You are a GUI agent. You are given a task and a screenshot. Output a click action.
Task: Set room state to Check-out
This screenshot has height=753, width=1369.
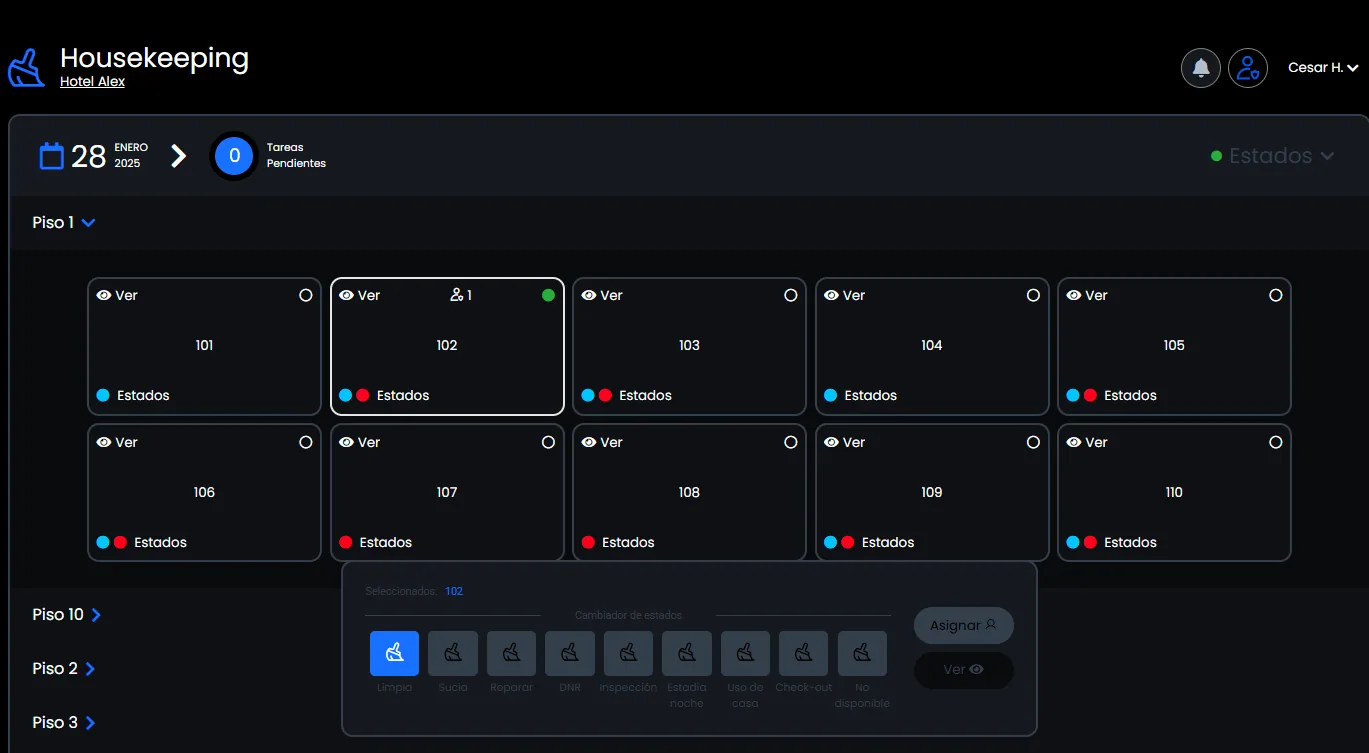(804, 653)
